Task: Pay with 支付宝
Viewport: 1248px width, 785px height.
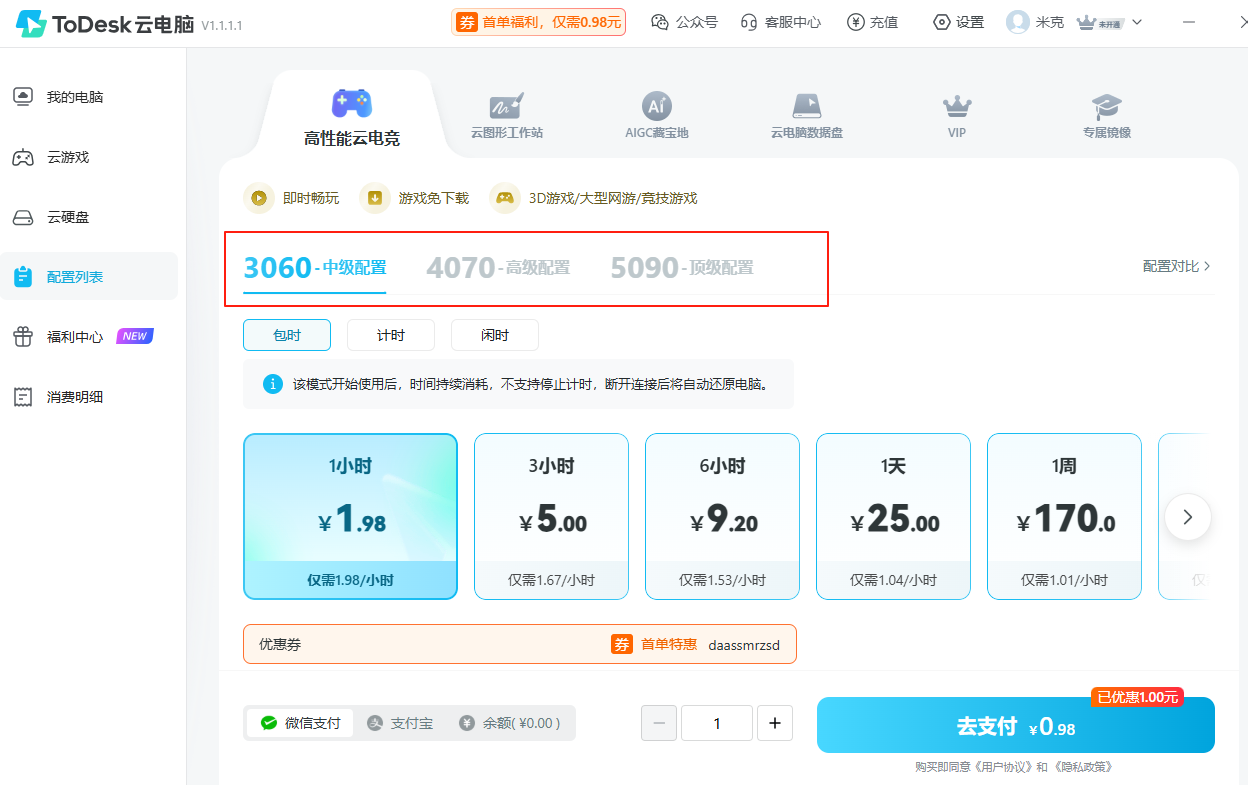Action: (x=400, y=723)
